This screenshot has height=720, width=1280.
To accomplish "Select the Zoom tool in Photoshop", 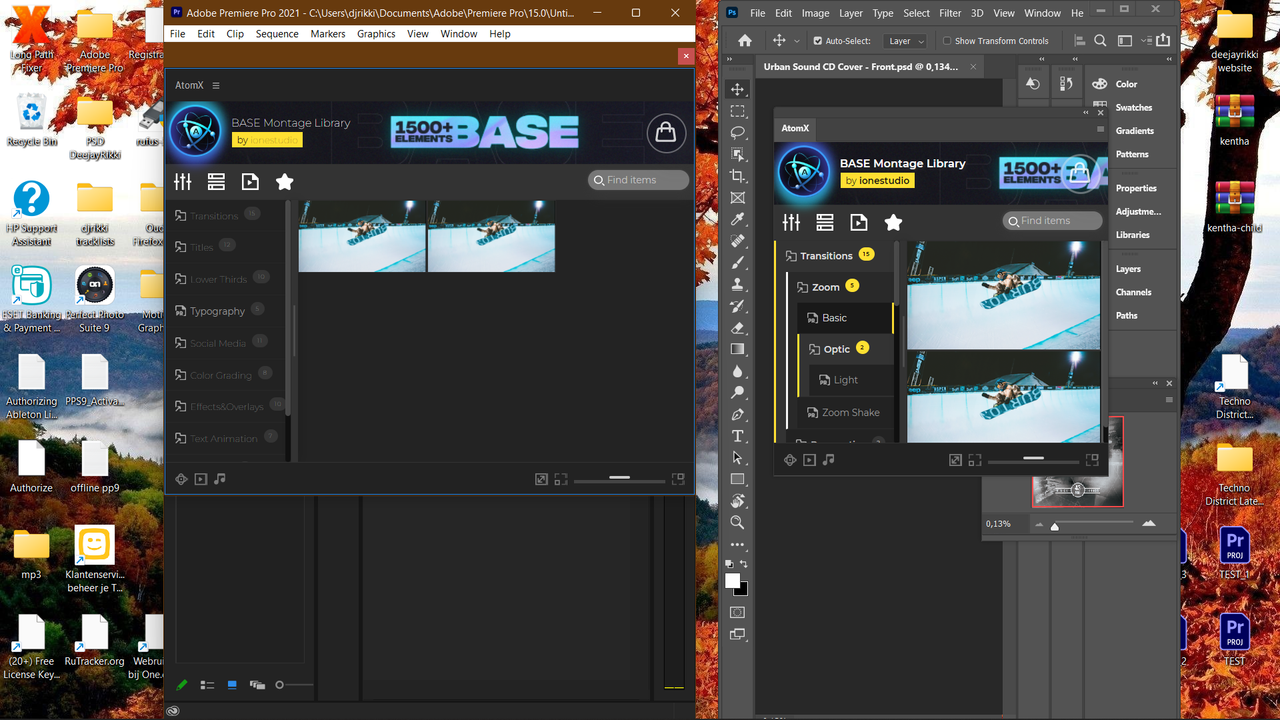I will pyautogui.click(x=738, y=522).
